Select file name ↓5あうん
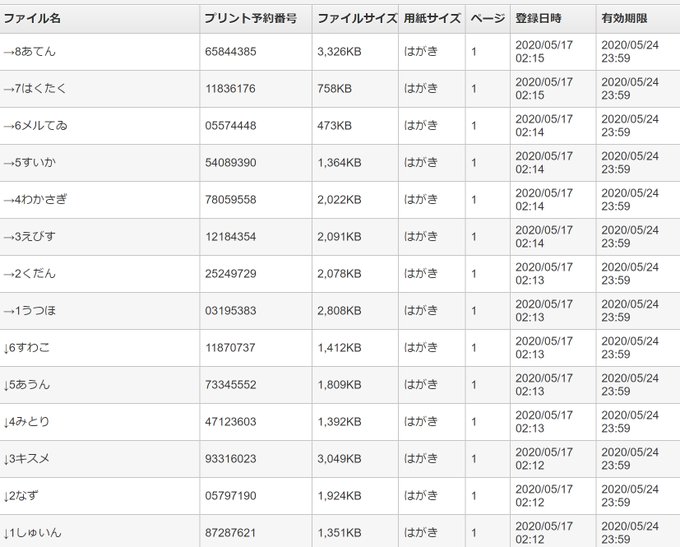 point(26,385)
